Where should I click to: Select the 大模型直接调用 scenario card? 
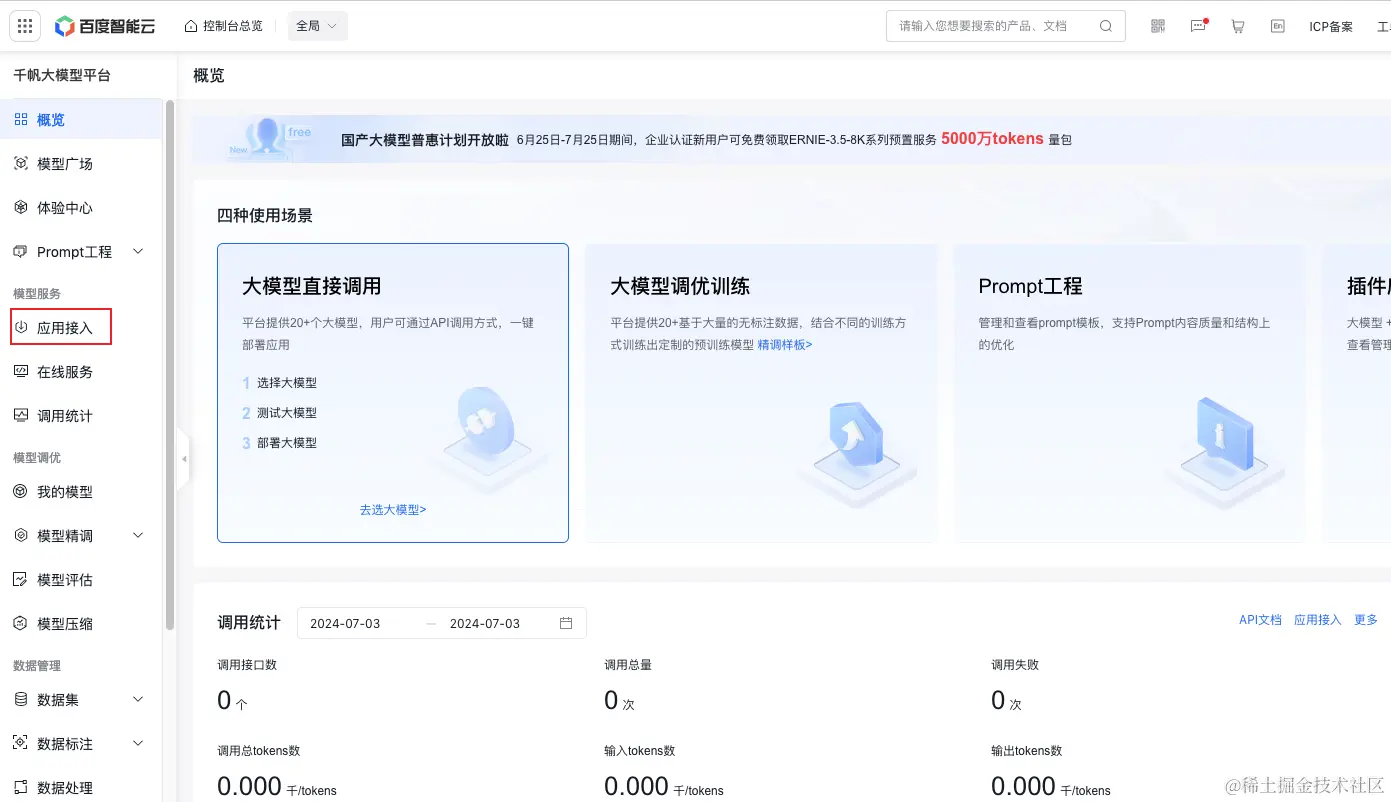[x=393, y=393]
